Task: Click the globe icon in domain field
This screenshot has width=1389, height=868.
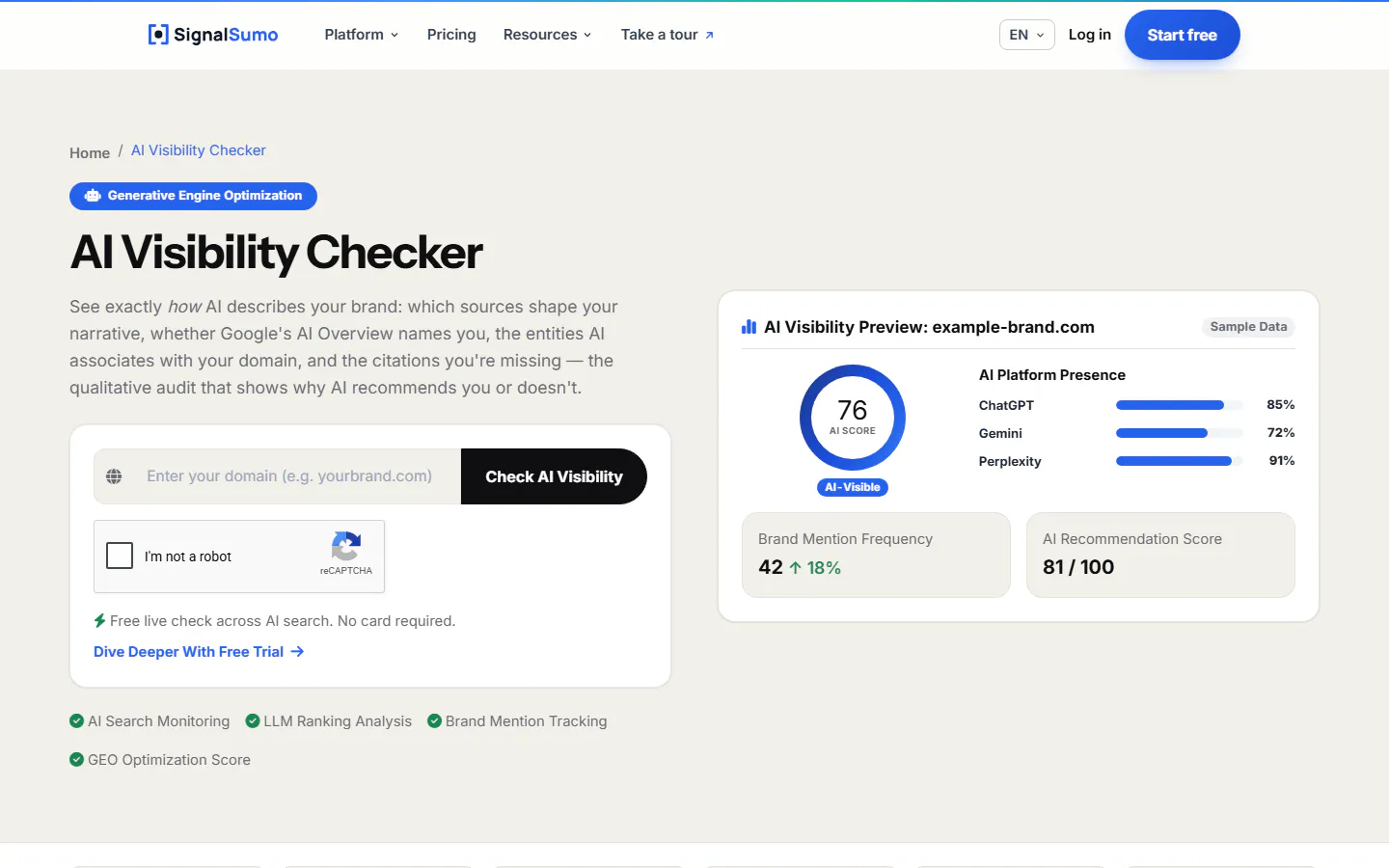Action: (114, 476)
